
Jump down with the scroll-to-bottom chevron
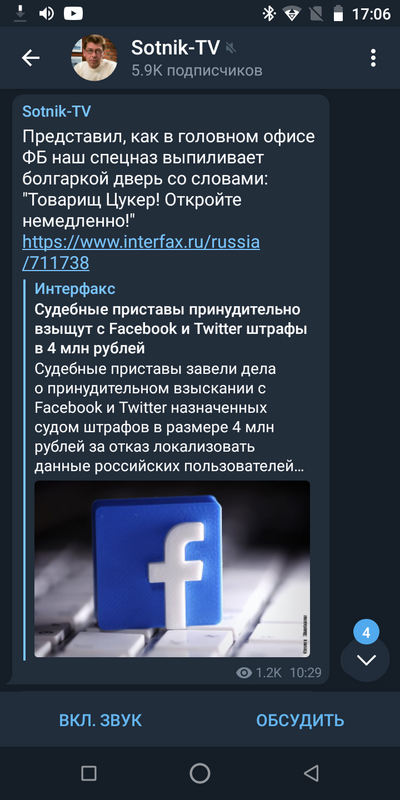[x=366, y=660]
